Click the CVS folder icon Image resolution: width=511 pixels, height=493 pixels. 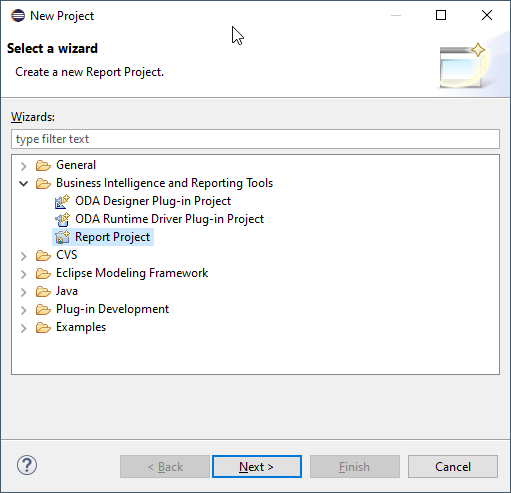43,255
